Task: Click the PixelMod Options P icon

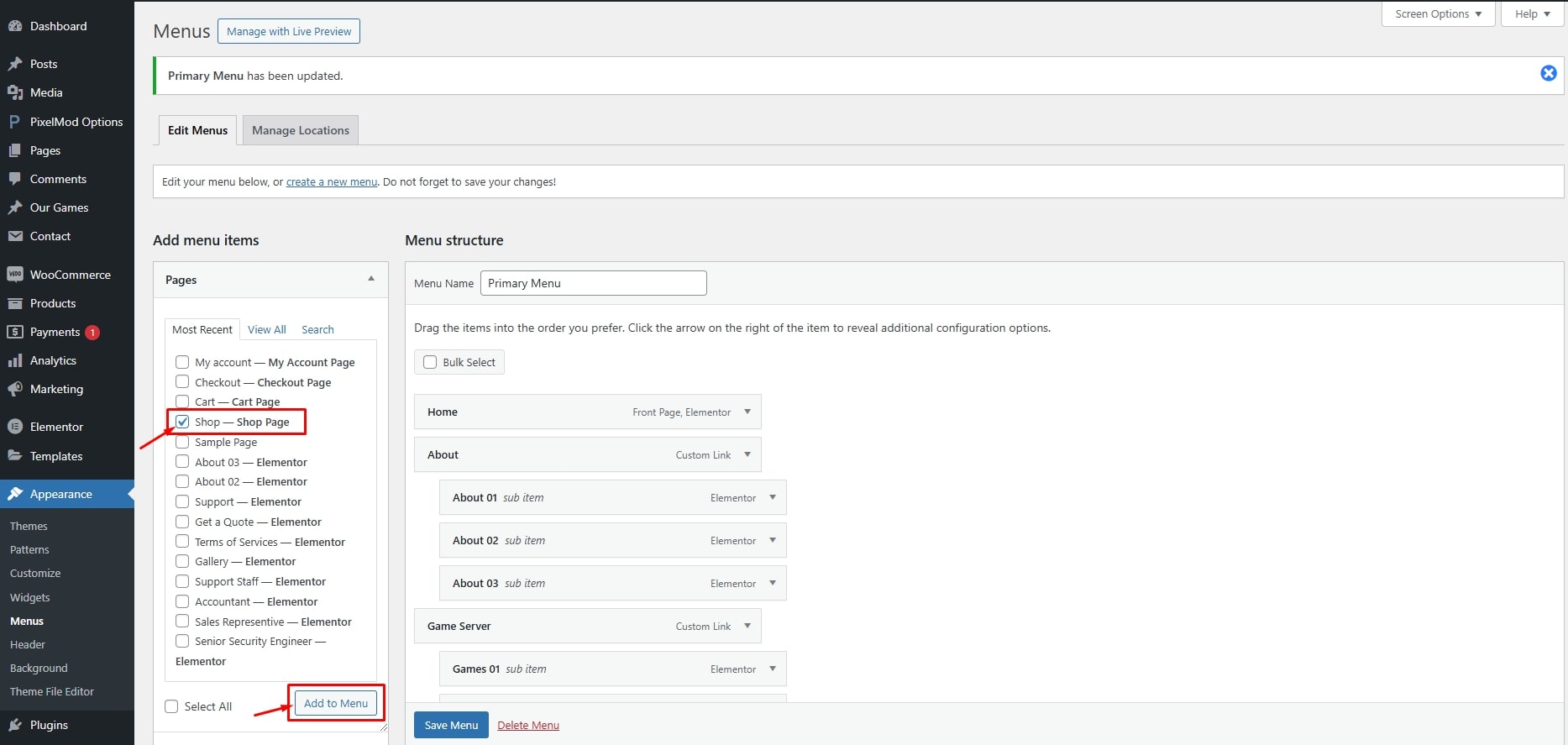Action: 15,122
